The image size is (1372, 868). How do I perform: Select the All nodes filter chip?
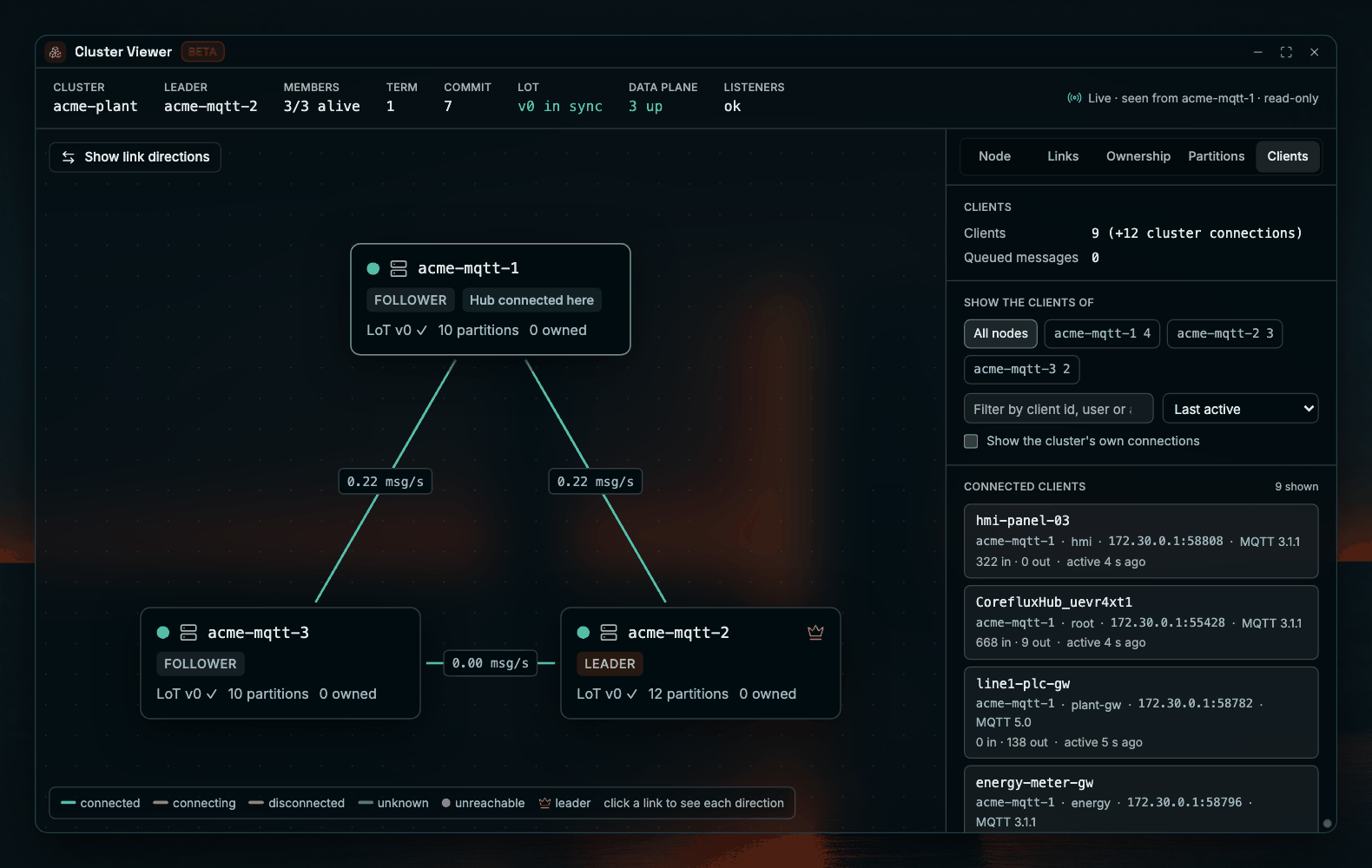[x=1000, y=333]
